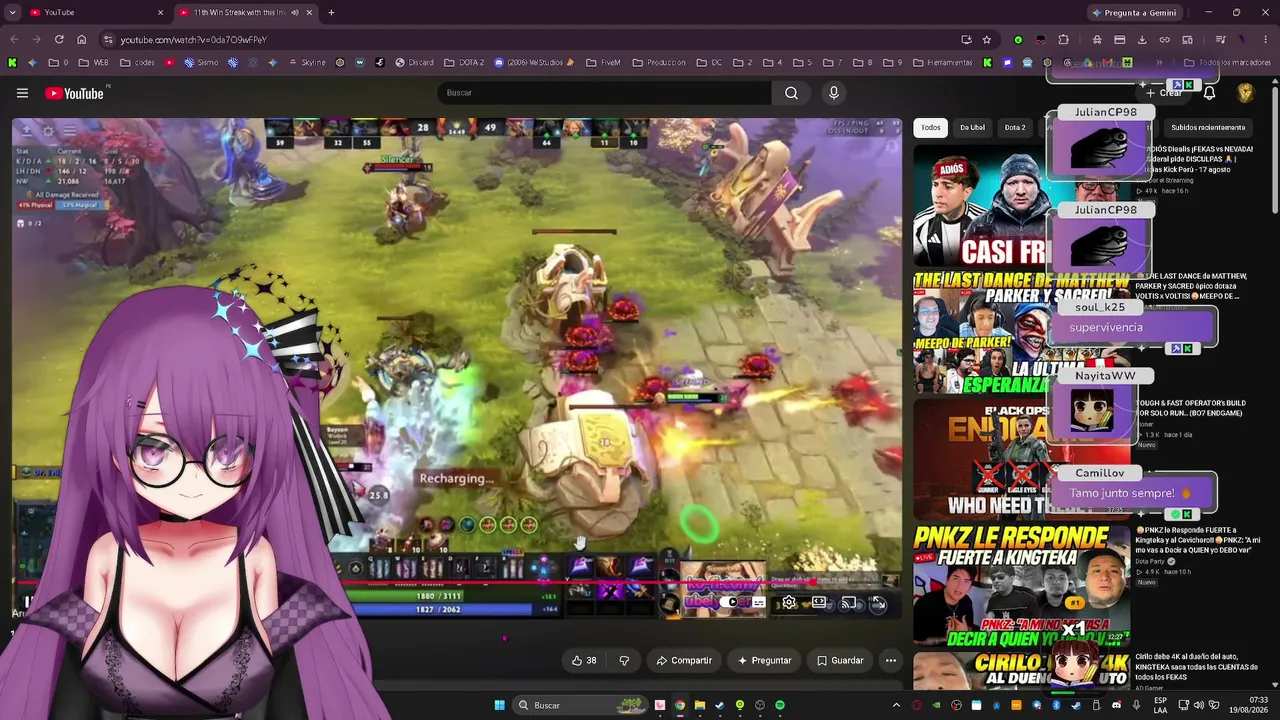The height and width of the screenshot is (720, 1280).
Task: Show hidden system tray icons
Action: click(896, 705)
